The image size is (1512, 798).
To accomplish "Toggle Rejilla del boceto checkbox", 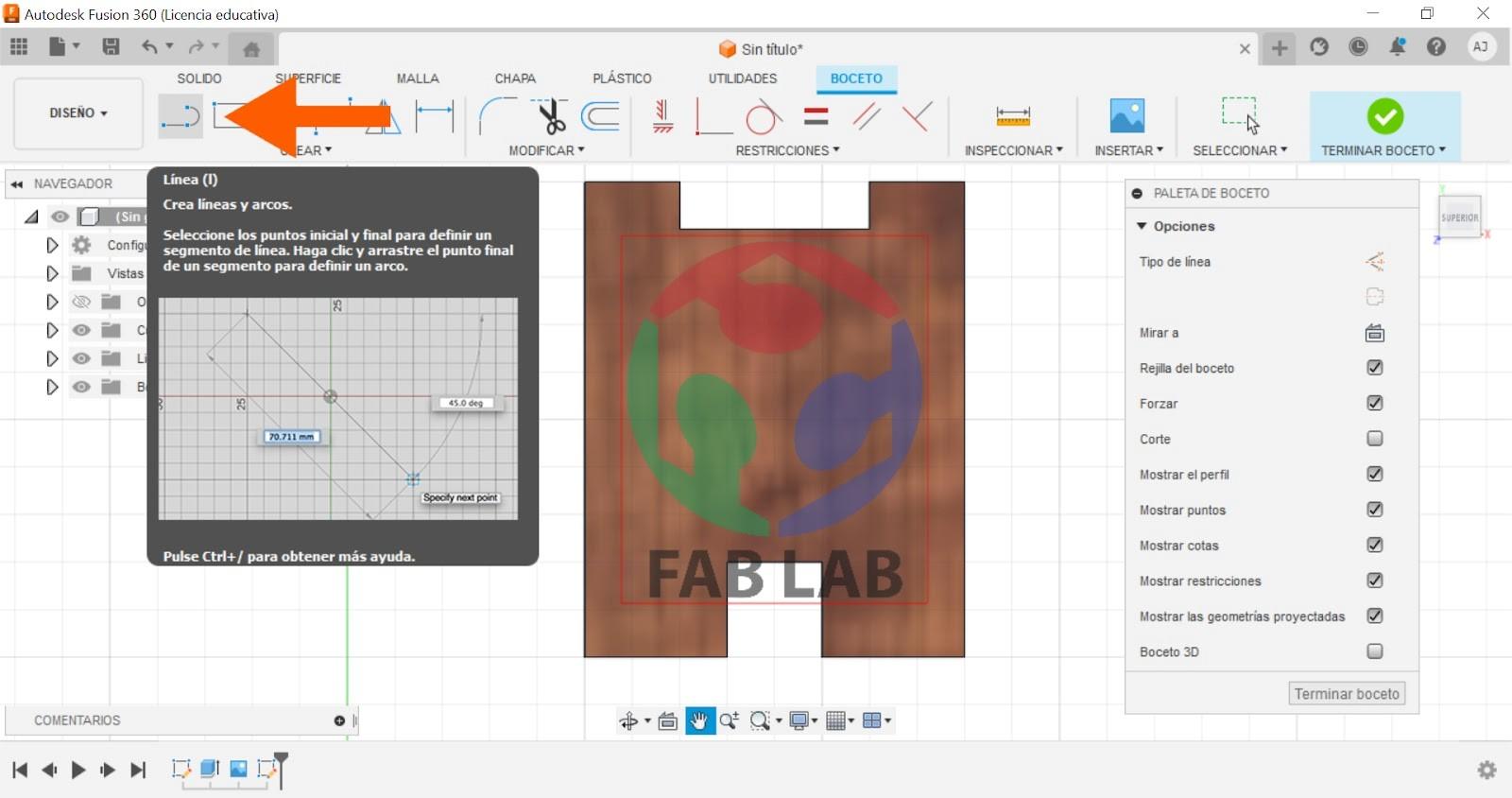I will pyautogui.click(x=1375, y=368).
